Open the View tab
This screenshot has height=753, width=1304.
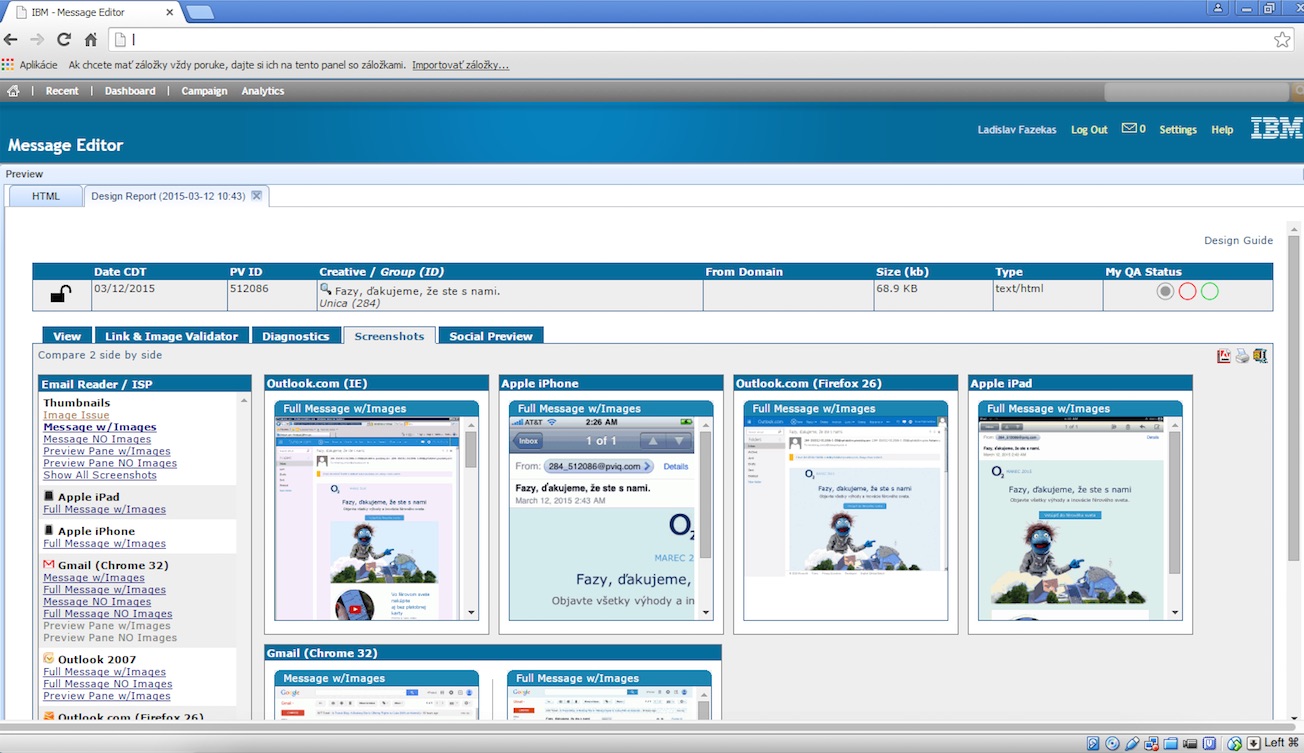tap(67, 336)
